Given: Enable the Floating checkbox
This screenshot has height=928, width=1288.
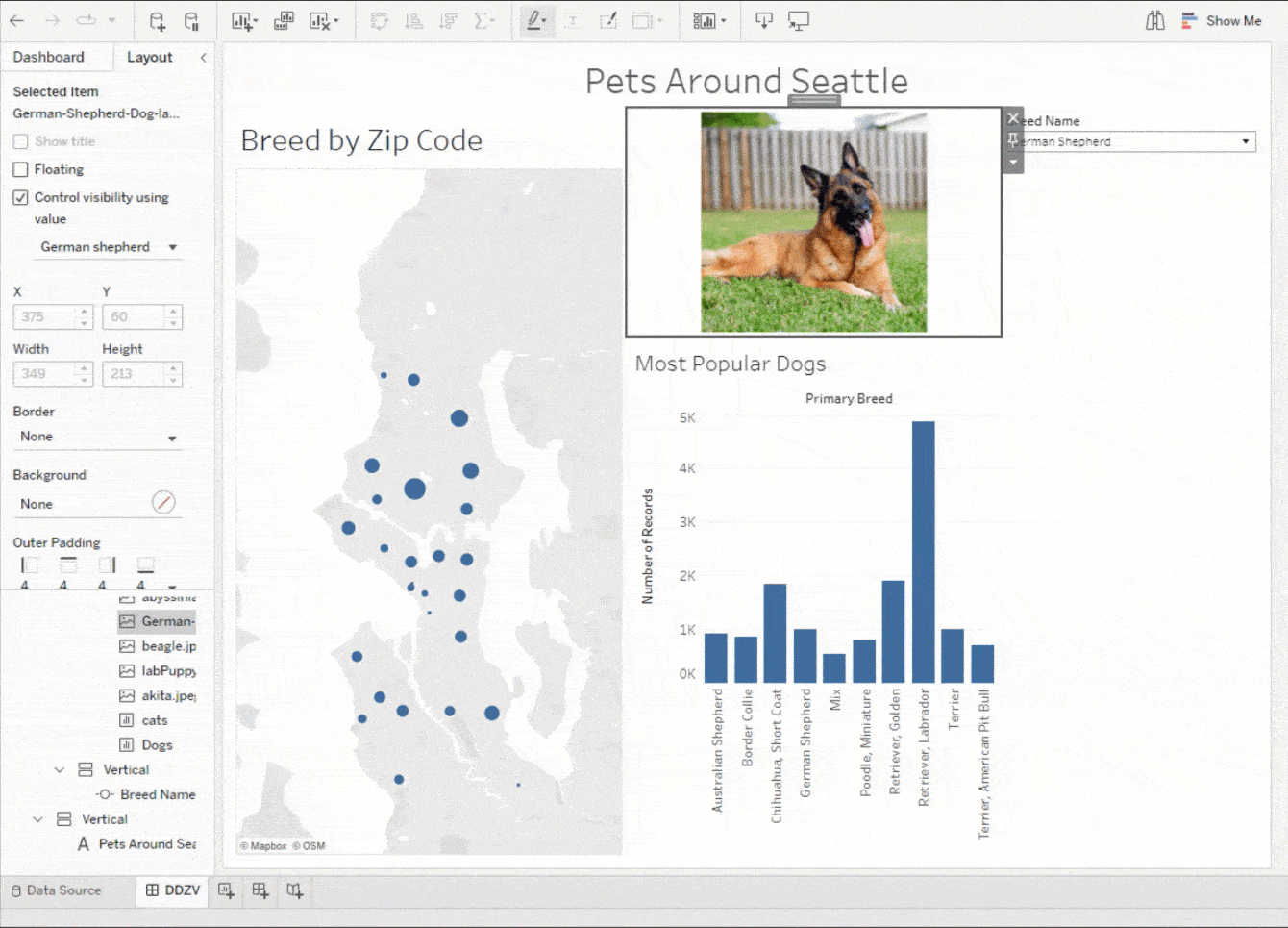Looking at the screenshot, I should click(21, 170).
